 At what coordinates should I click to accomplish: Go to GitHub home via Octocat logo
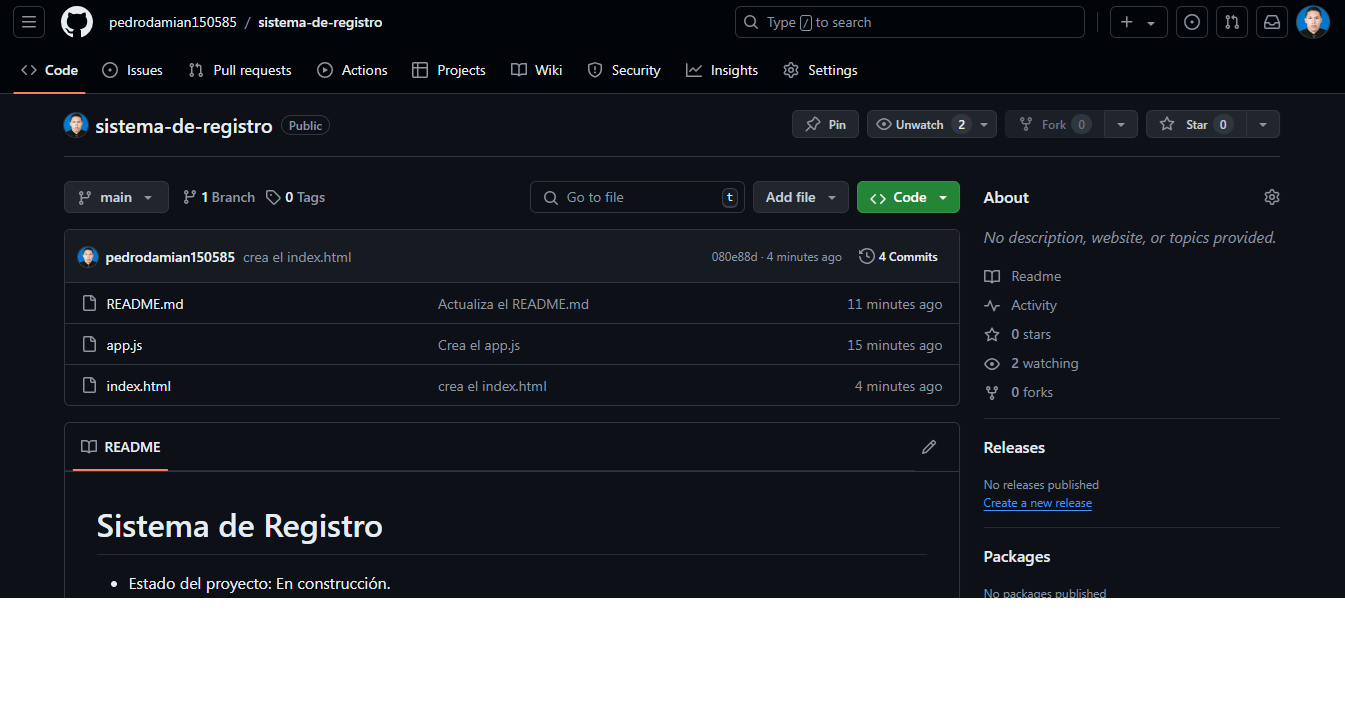click(77, 22)
